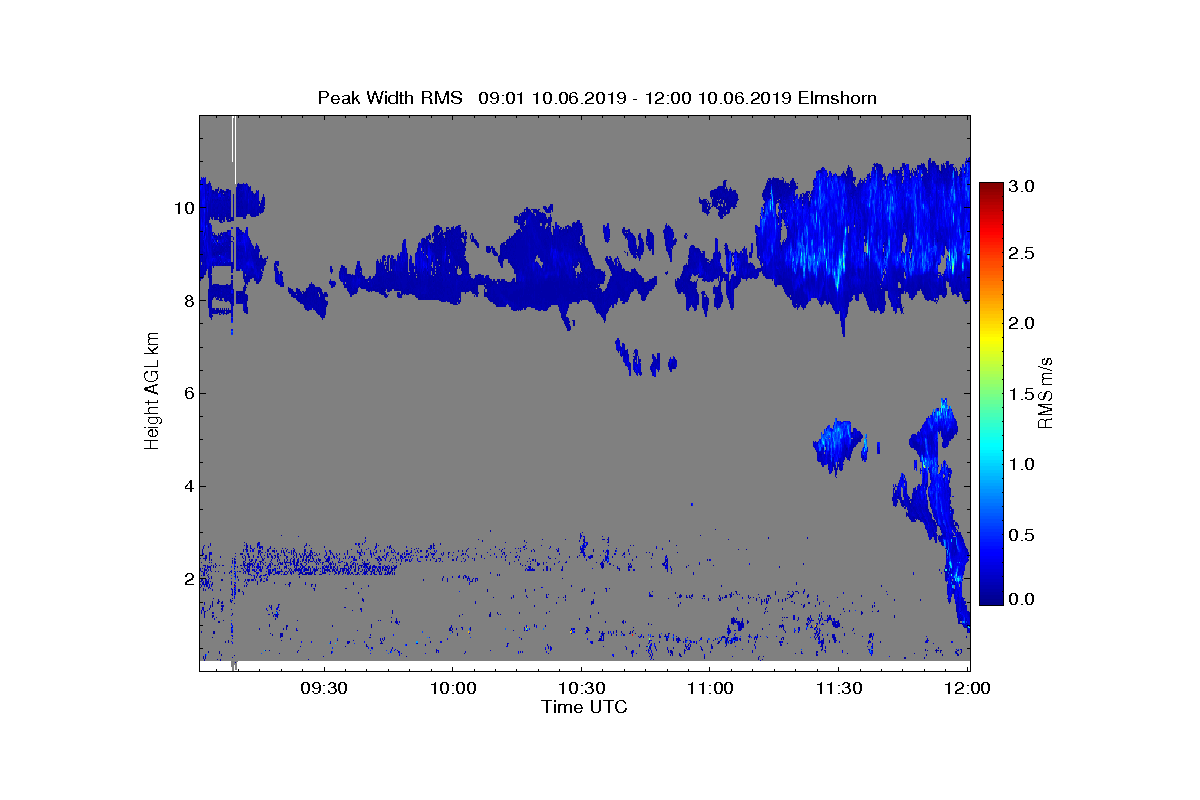Click the plot title 'Peak Width RMS'

click(391, 97)
